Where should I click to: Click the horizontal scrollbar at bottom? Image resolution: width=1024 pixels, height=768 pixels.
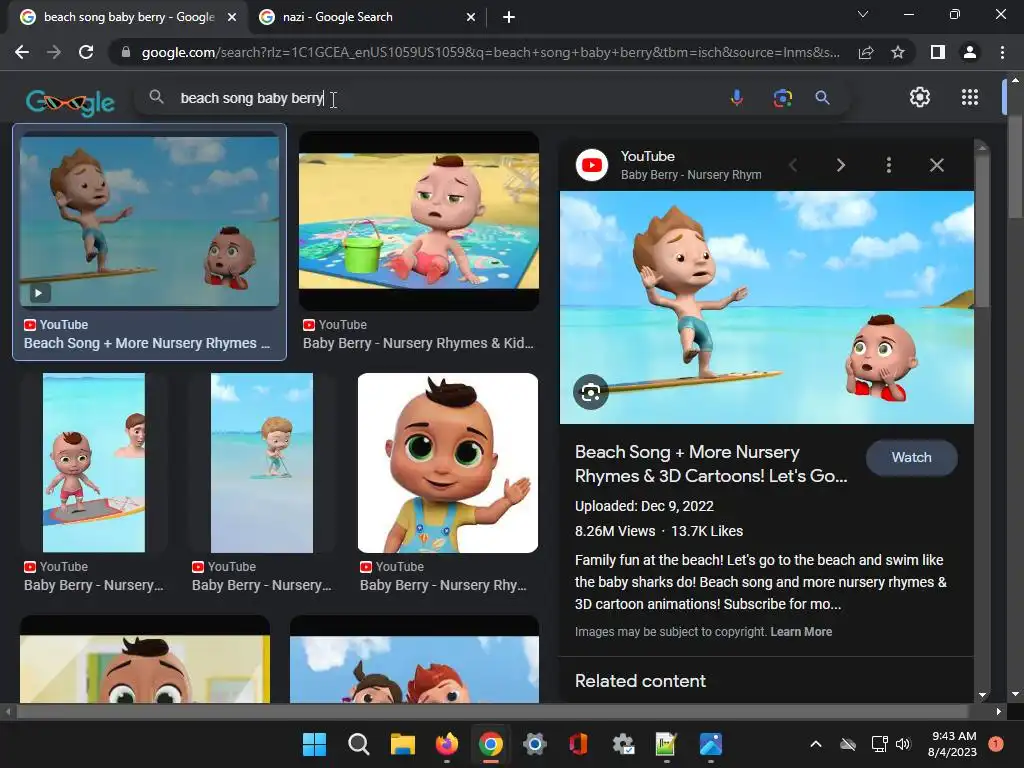point(494,712)
